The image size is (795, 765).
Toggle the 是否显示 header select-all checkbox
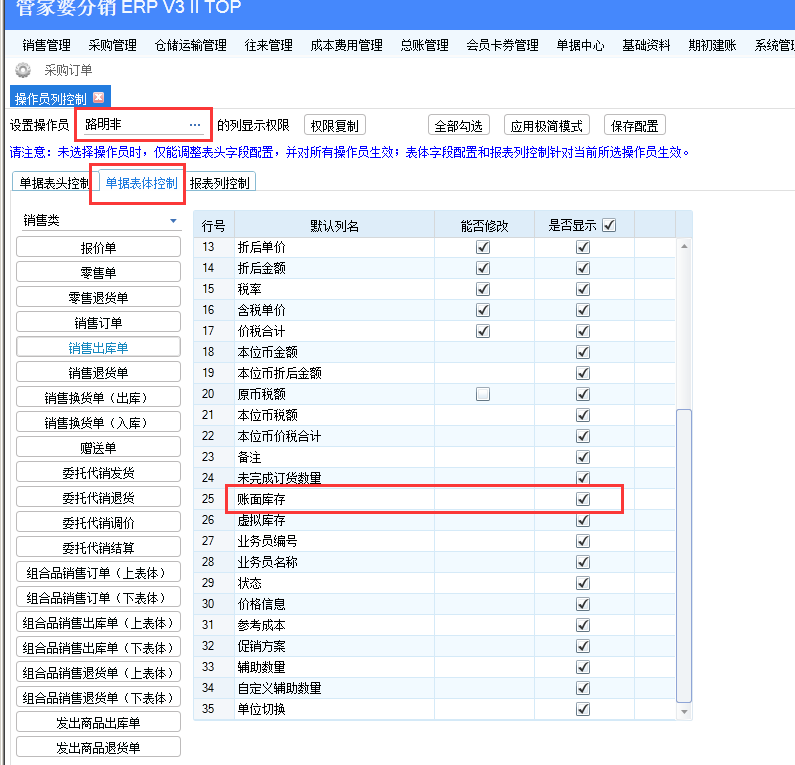click(x=609, y=225)
